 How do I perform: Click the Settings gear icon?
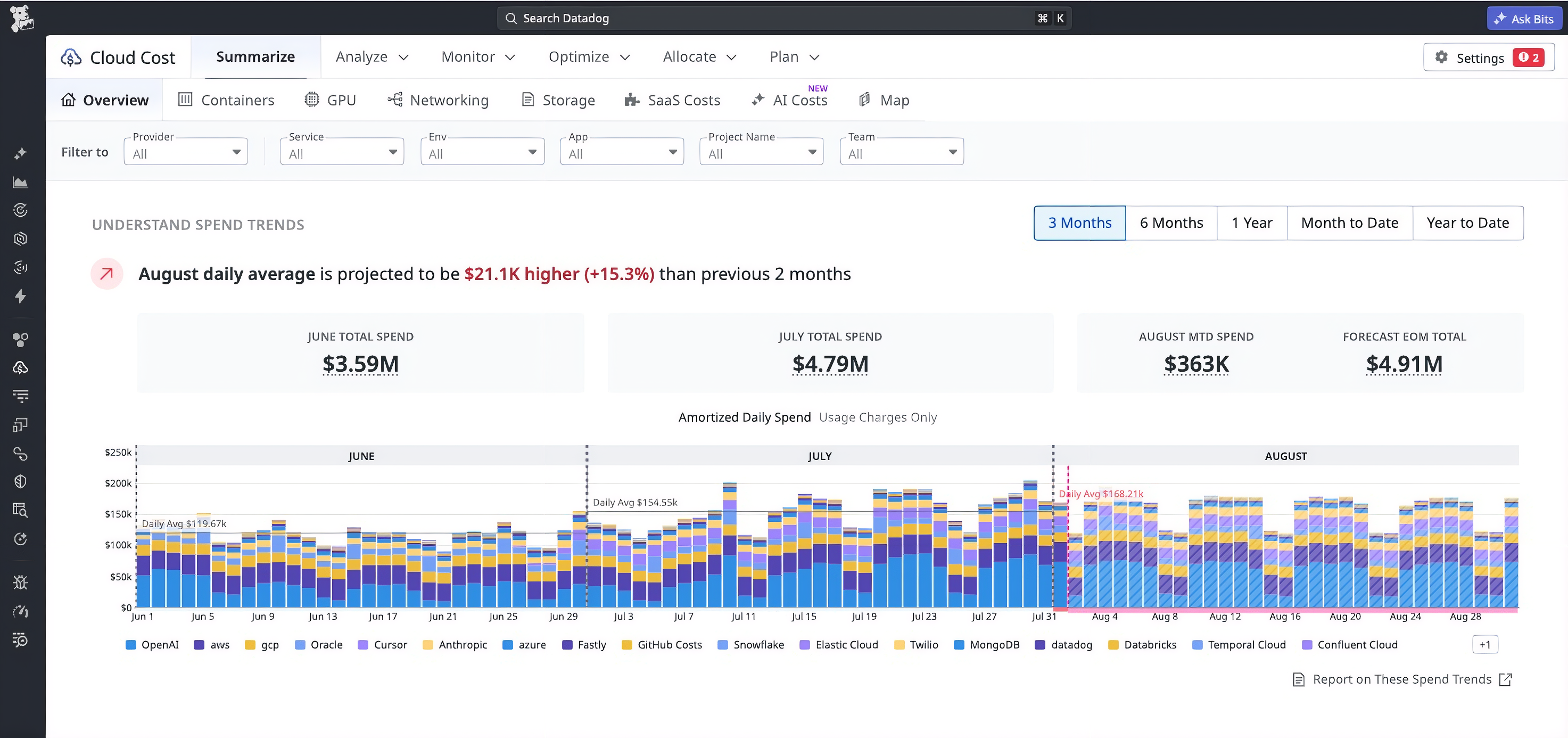click(1441, 56)
